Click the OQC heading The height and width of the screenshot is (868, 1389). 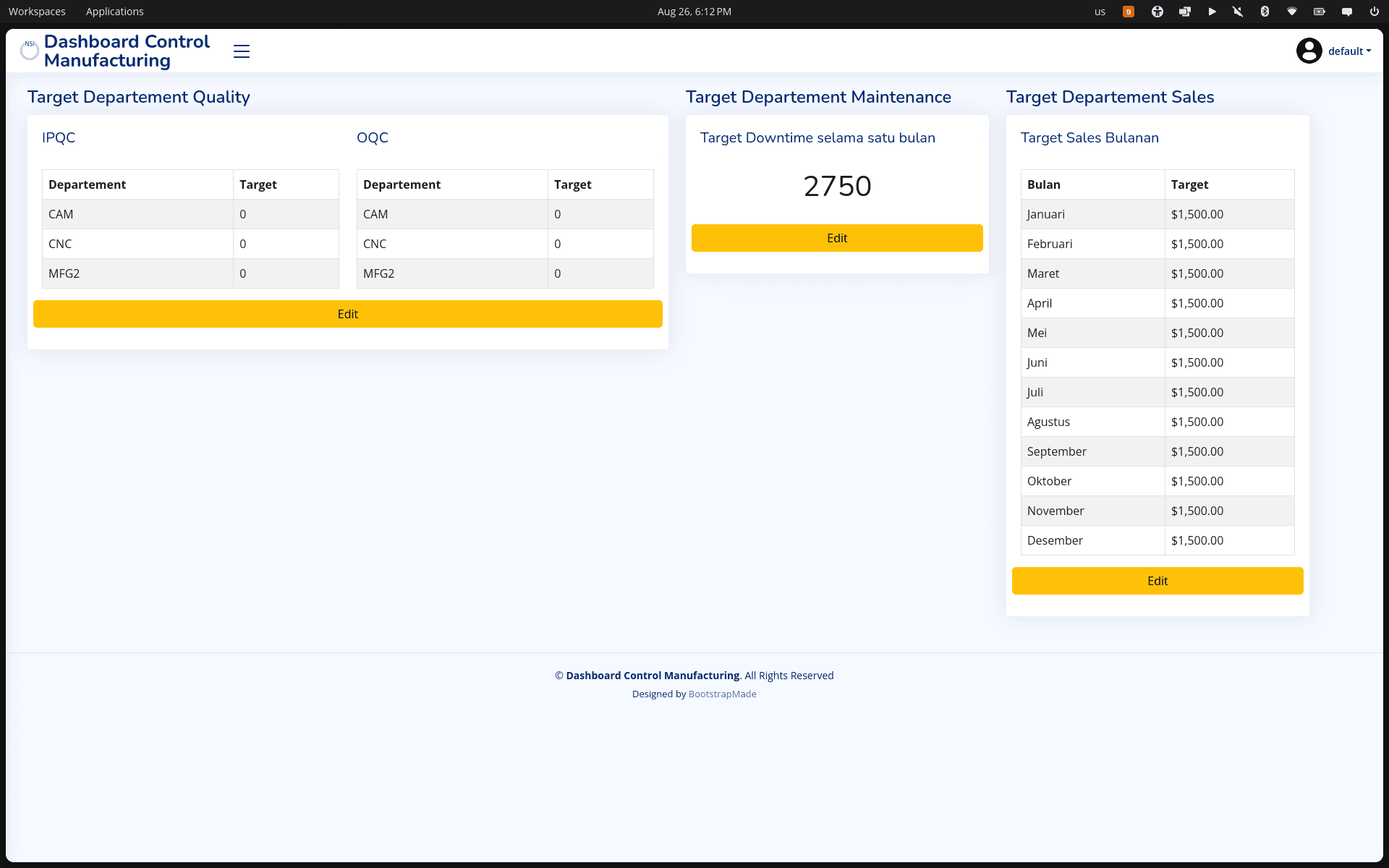(x=373, y=137)
